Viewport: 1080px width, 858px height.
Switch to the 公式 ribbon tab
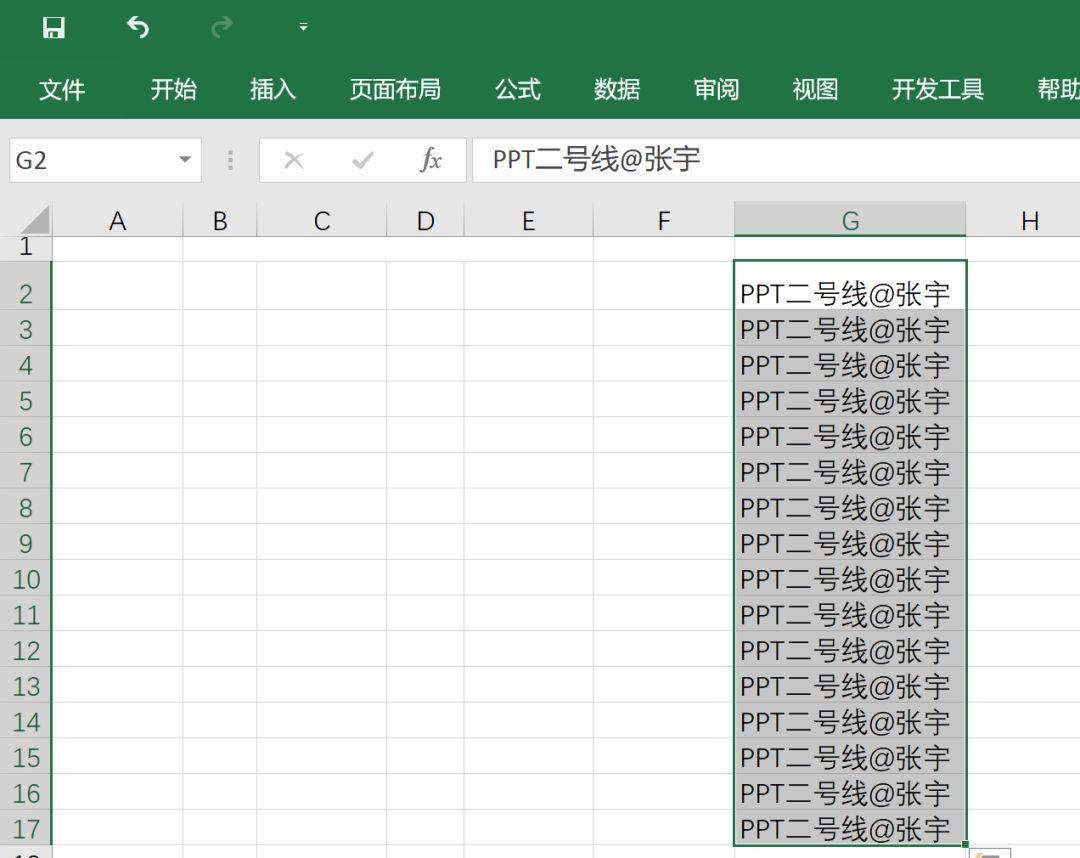518,90
